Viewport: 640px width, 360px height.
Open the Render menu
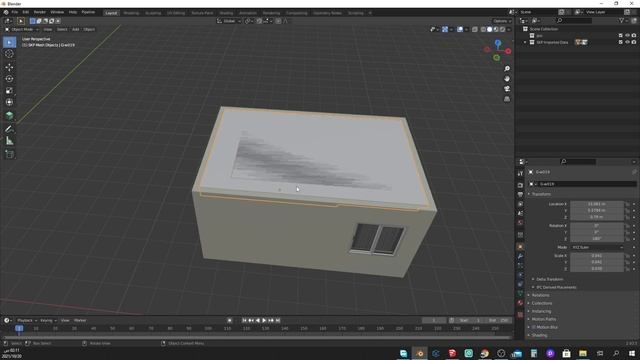(x=40, y=12)
